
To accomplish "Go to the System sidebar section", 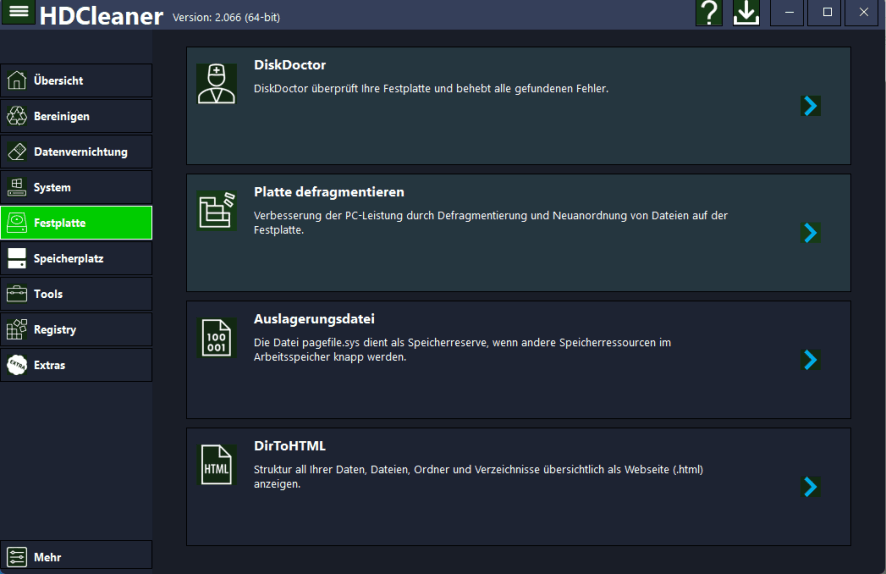I will coord(76,187).
